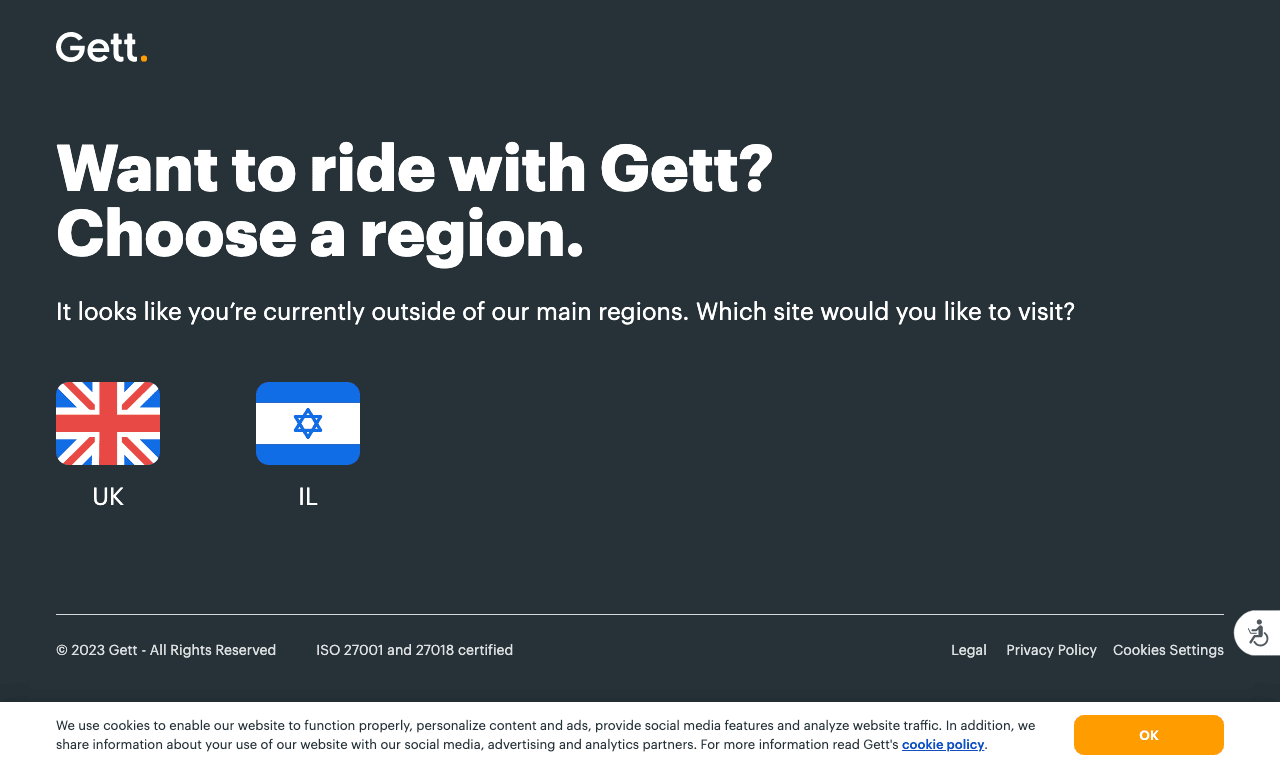Click the blue Star of David emblem
Viewport: 1280px width, 768px height.
click(x=308, y=423)
